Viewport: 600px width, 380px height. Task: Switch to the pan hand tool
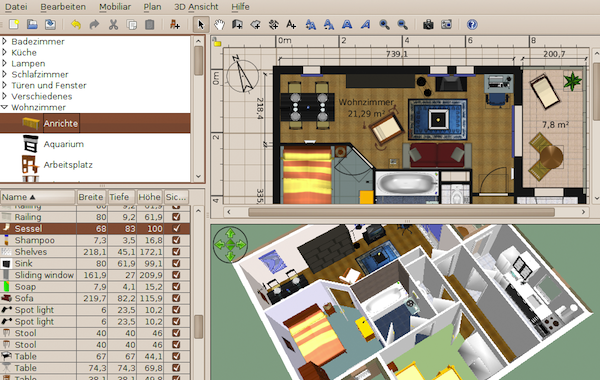219,24
